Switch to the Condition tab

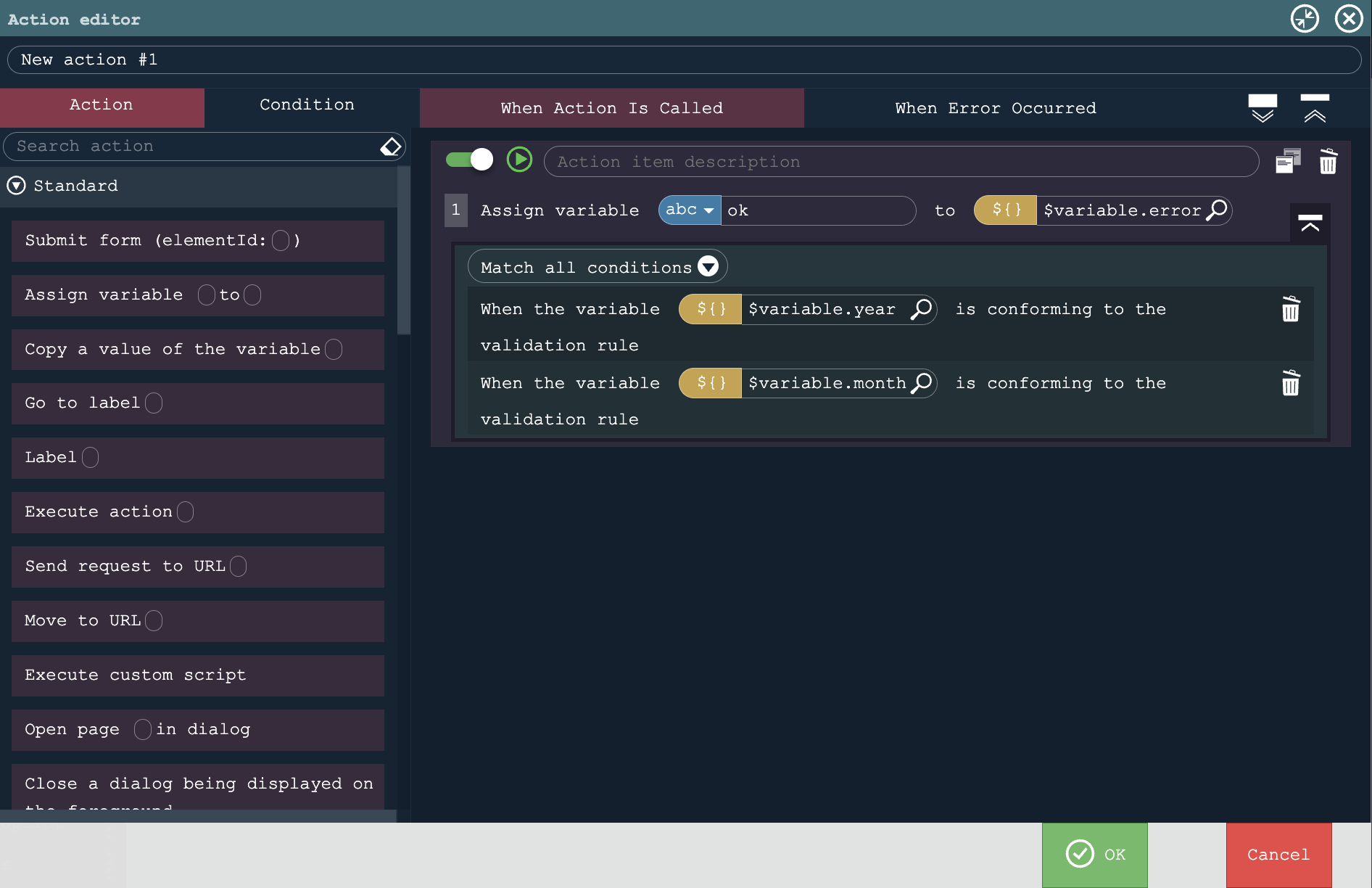[307, 105]
